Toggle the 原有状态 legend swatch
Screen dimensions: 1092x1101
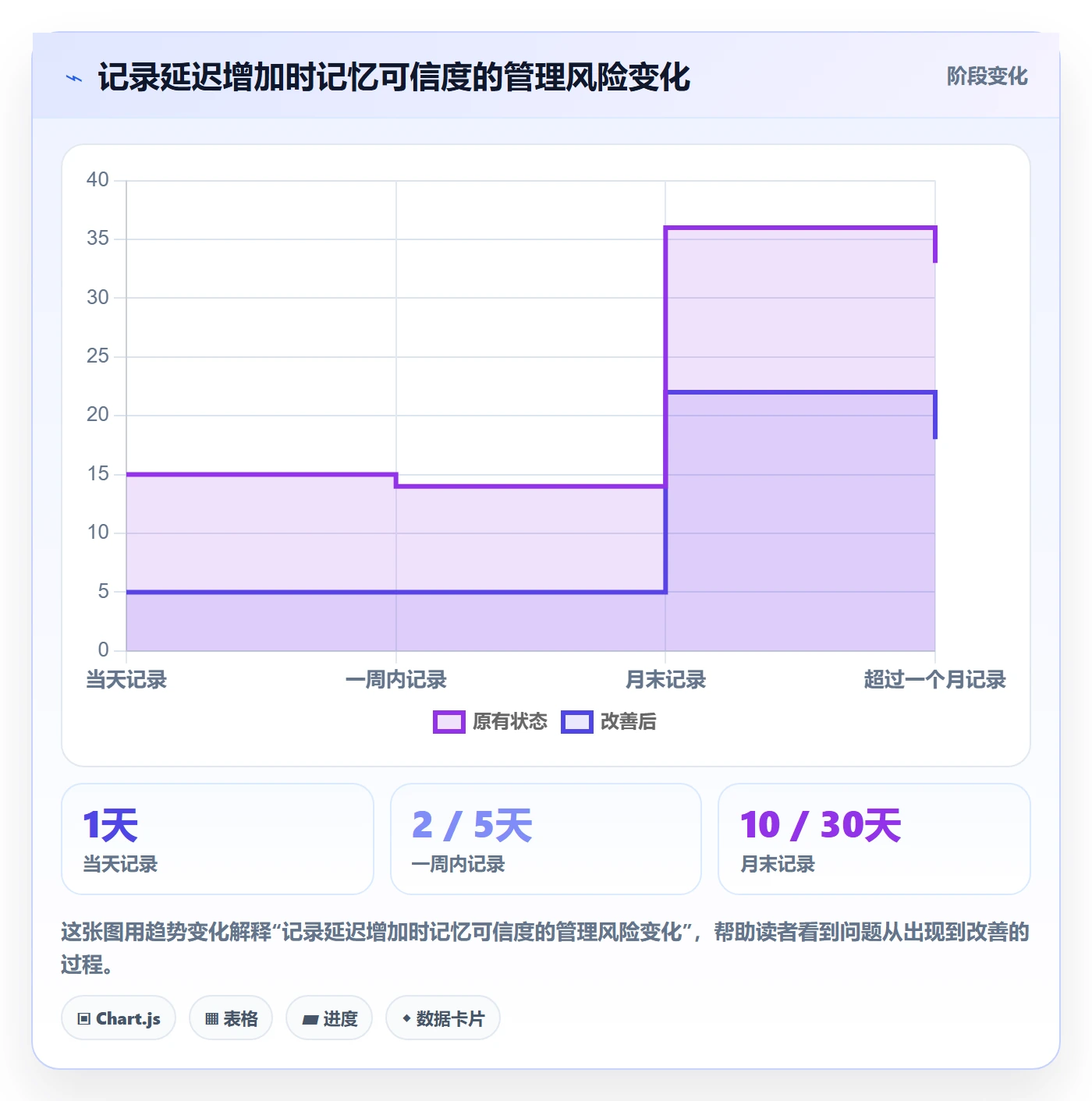448,722
